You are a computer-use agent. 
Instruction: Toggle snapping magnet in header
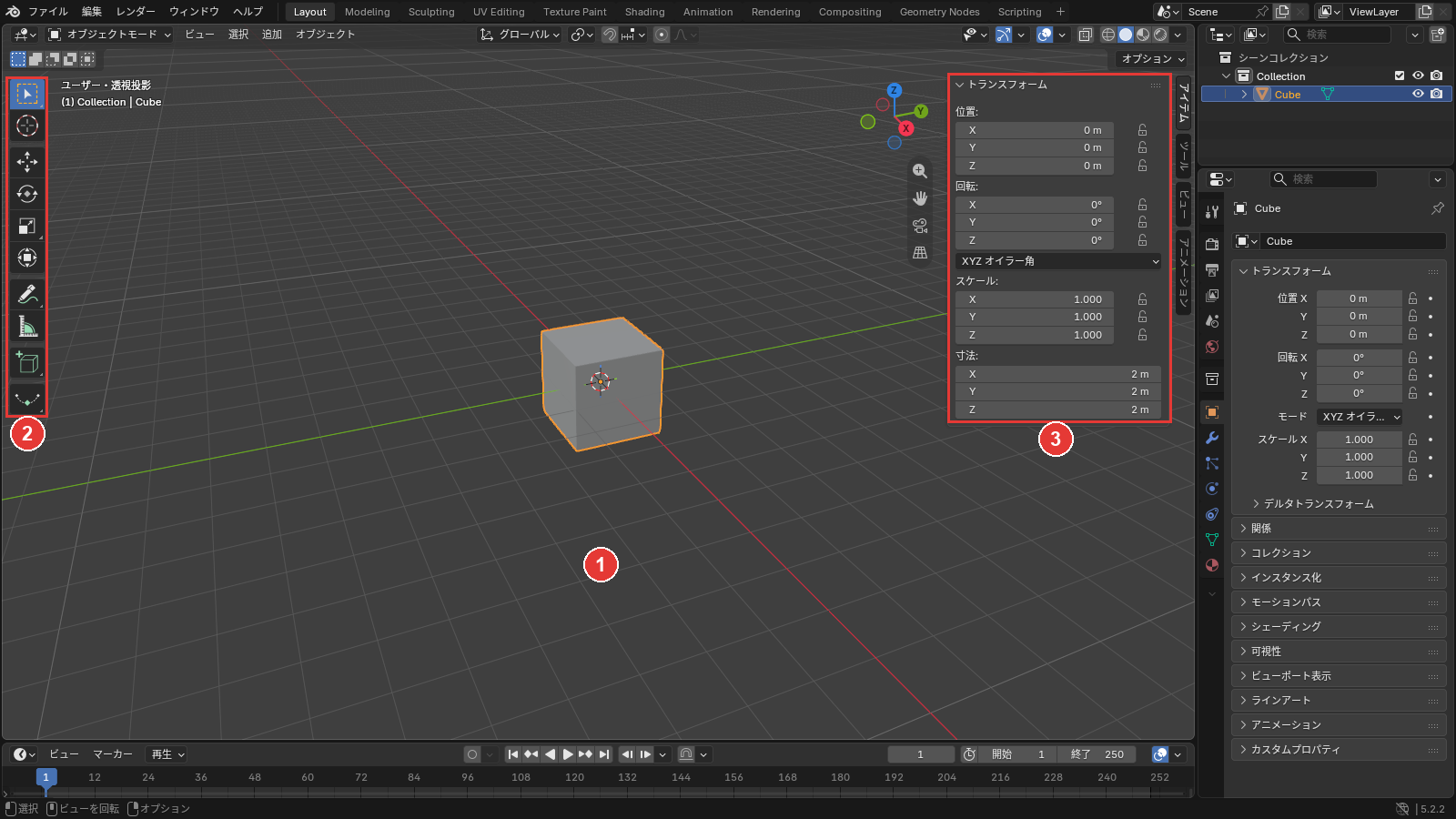click(610, 35)
